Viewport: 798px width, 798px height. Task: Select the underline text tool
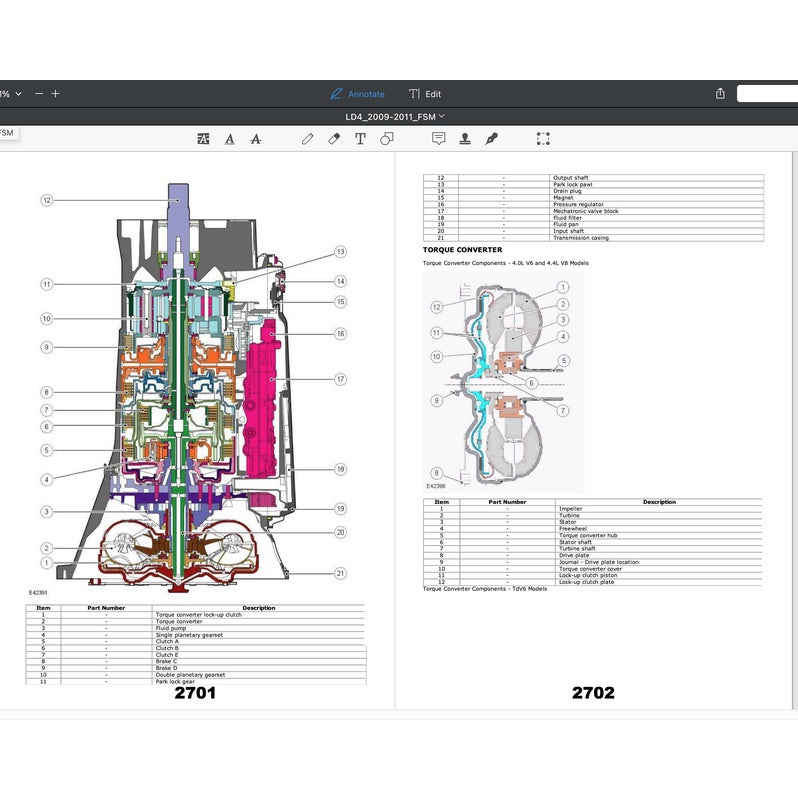(x=230, y=139)
